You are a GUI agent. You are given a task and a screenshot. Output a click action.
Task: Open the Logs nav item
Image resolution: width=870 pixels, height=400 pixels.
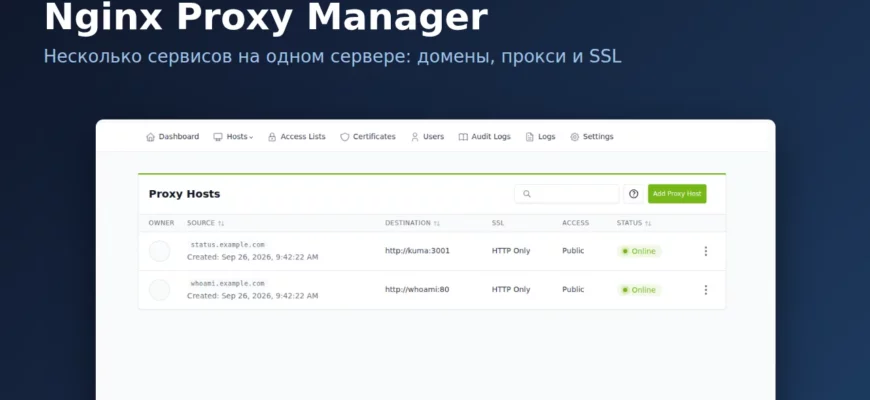[x=540, y=136]
